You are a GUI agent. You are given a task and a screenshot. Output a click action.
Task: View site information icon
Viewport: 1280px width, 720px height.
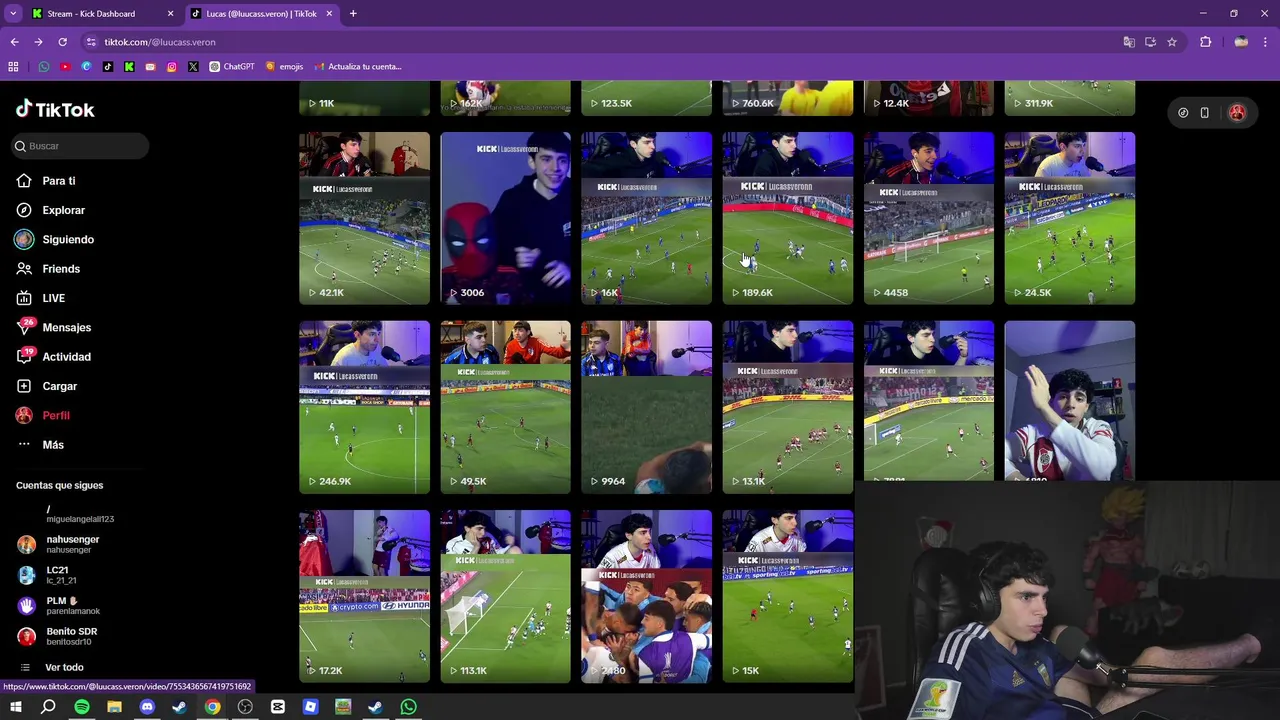[x=91, y=42]
